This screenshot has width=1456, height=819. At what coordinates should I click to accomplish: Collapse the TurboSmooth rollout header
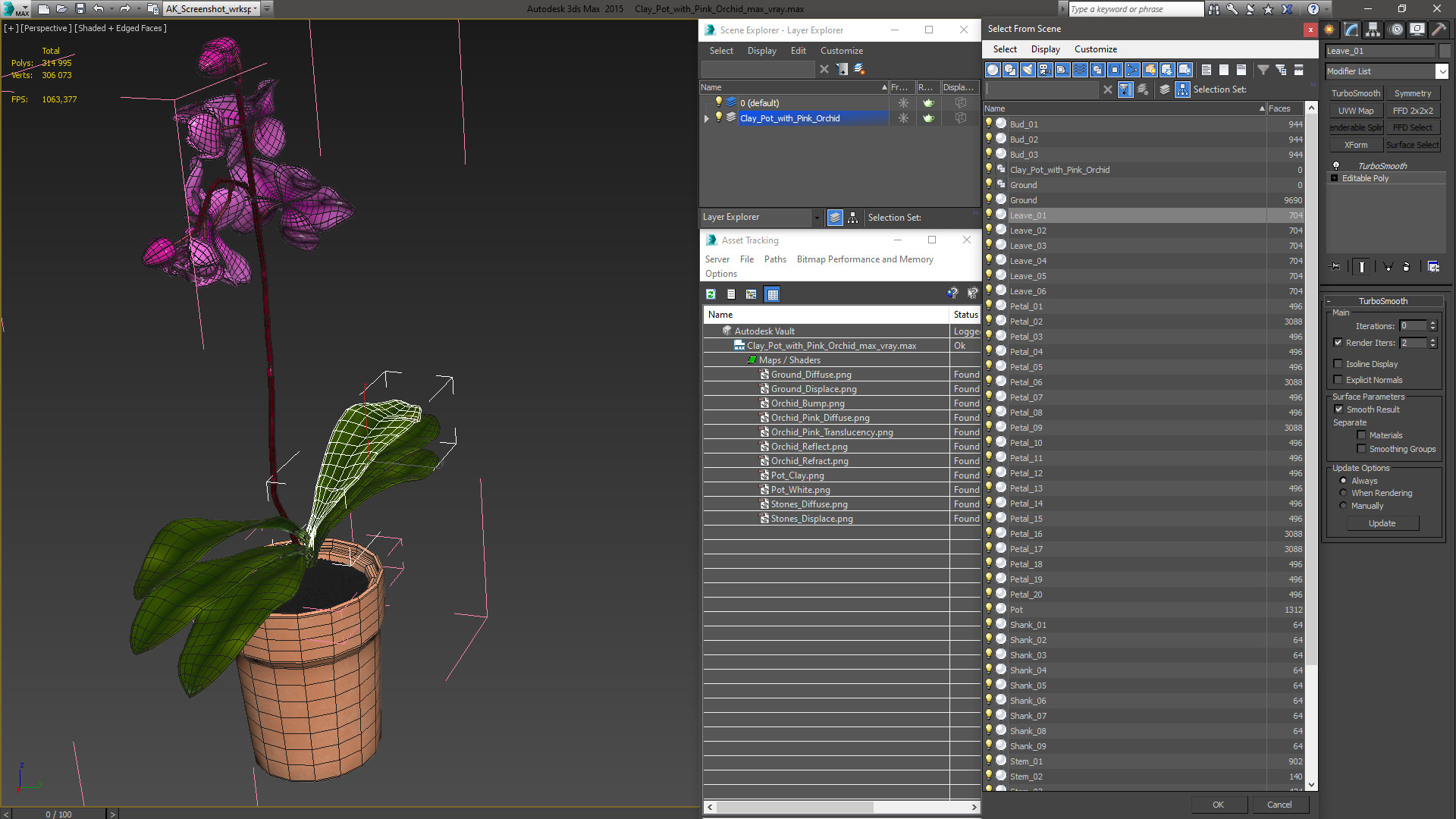[x=1382, y=301]
